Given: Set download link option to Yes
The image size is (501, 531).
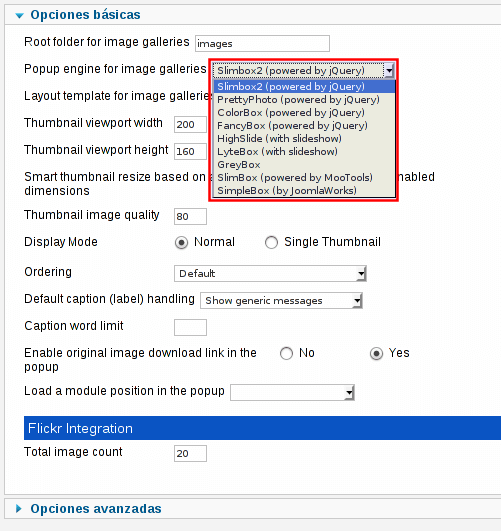Looking at the screenshot, I should pos(376,354).
